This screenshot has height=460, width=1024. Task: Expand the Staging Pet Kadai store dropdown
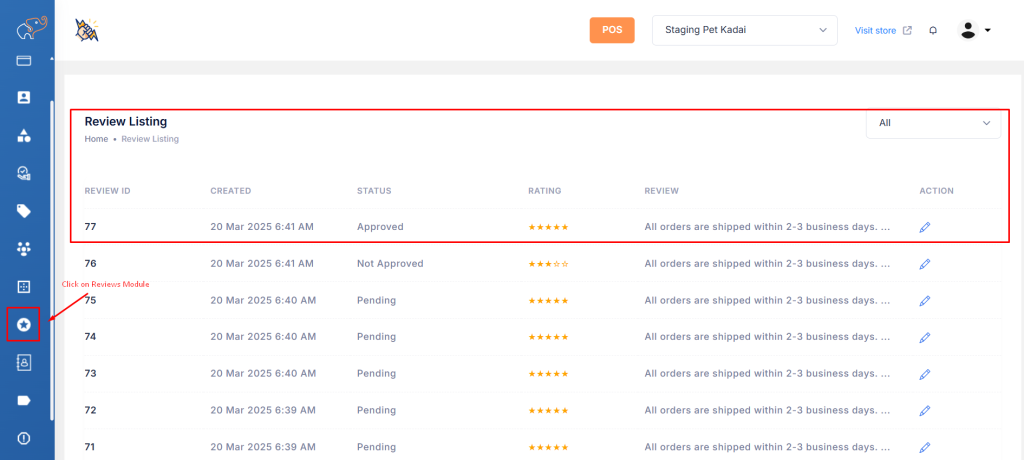(745, 30)
